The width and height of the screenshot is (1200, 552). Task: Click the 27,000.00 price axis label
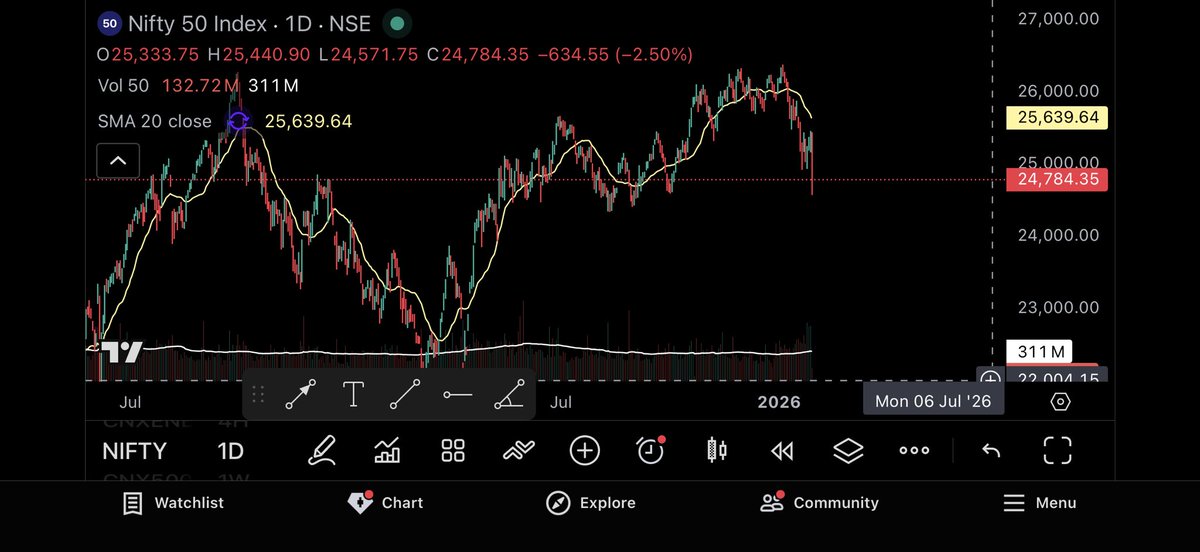1058,18
